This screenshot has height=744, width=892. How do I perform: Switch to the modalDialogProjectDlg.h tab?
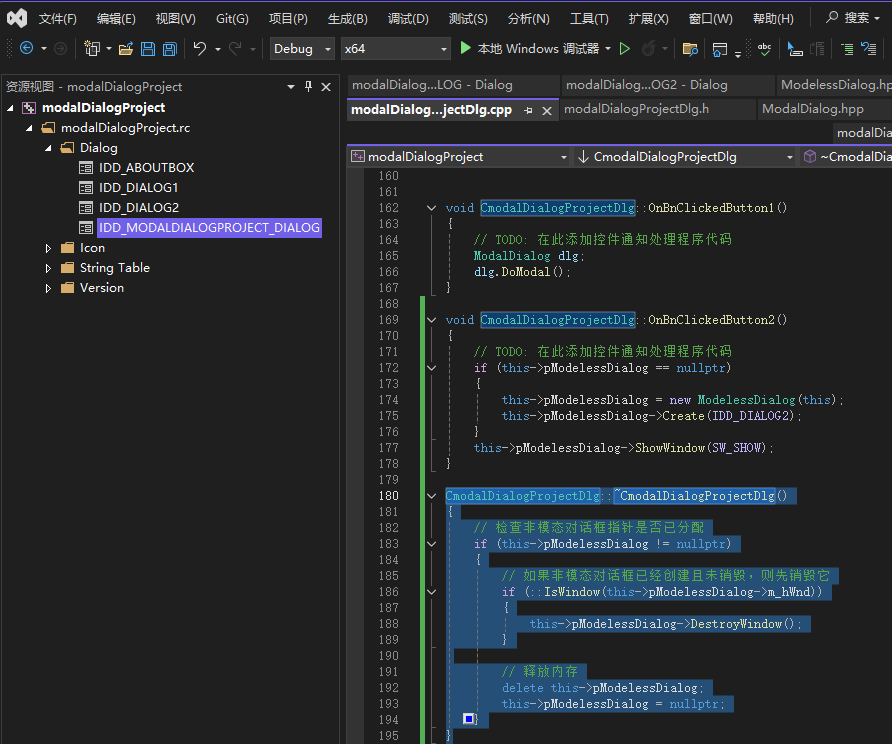point(636,109)
